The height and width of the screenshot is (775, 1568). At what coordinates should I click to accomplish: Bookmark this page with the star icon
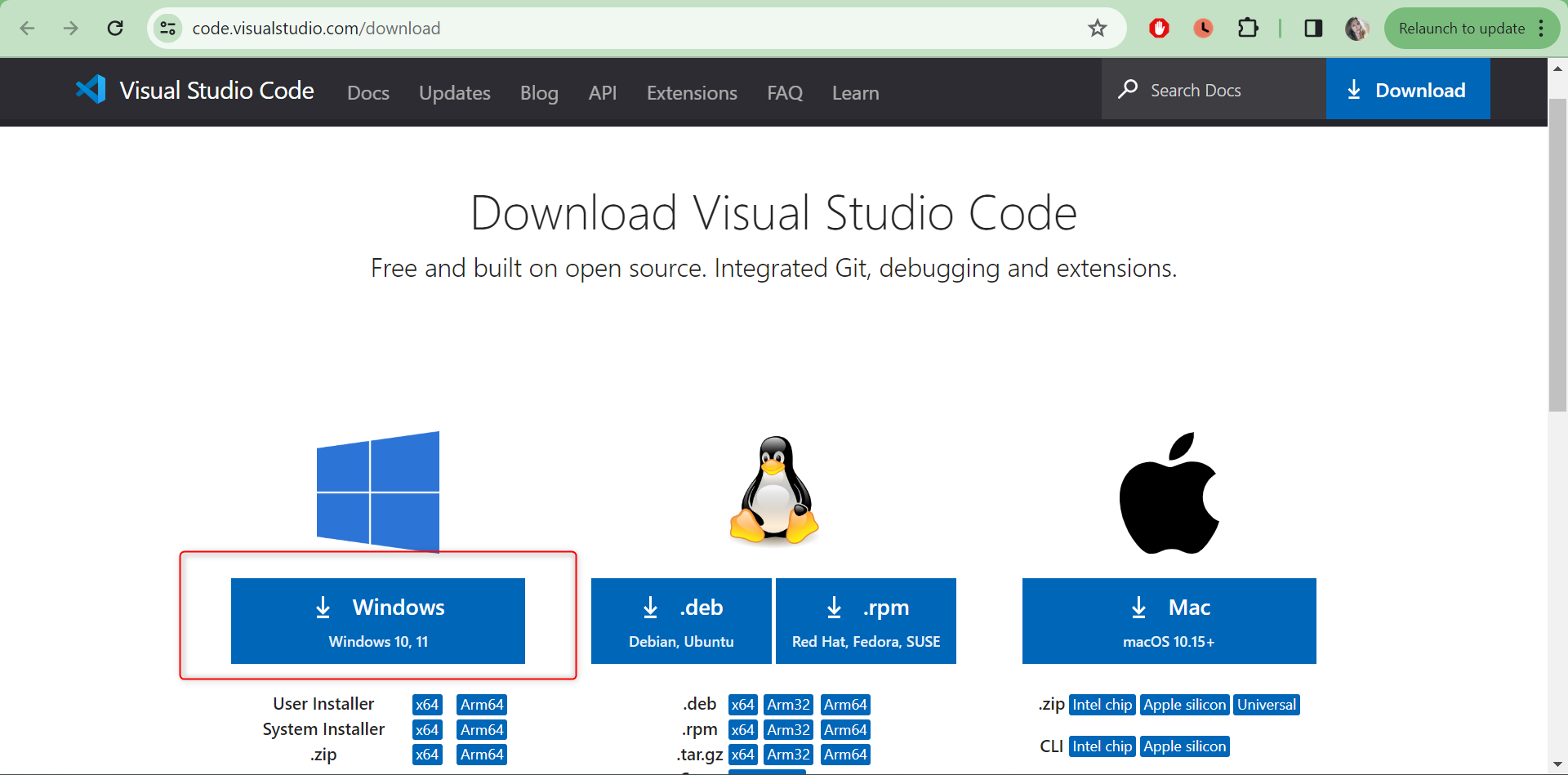click(1097, 29)
